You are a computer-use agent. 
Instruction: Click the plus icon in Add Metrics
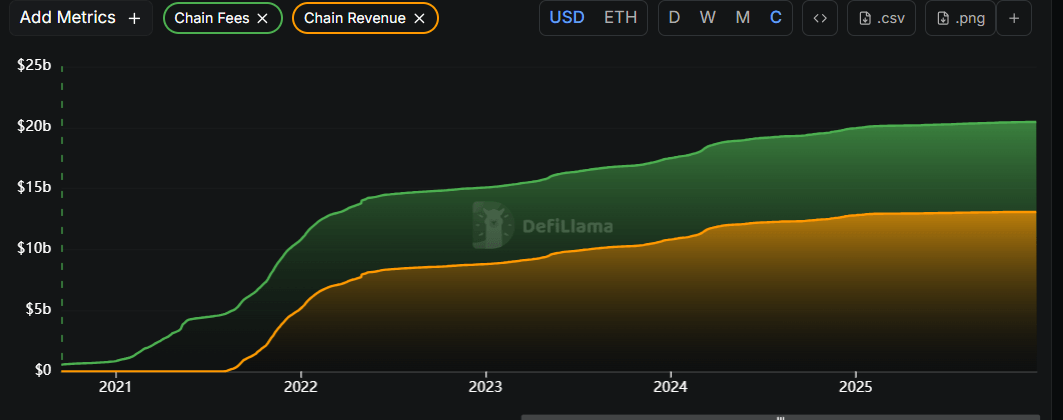pyautogui.click(x=134, y=18)
